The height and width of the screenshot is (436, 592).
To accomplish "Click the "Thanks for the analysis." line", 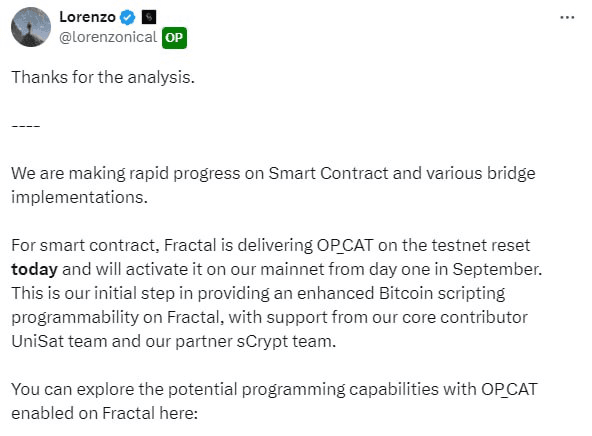I will tap(103, 77).
